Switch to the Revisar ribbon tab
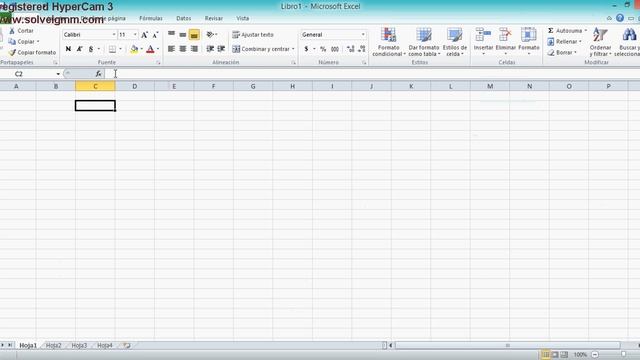Screen dimensions: 640x360 [214, 18]
